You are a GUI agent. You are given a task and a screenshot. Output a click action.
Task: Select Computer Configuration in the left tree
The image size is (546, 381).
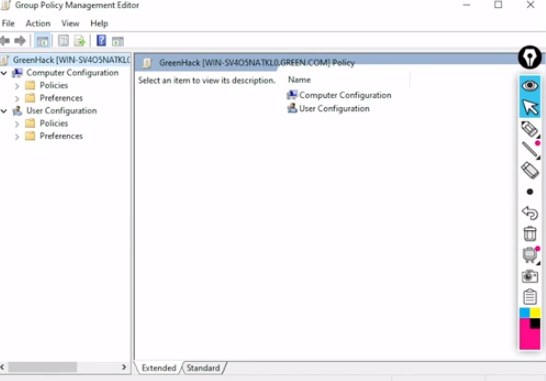72,73
